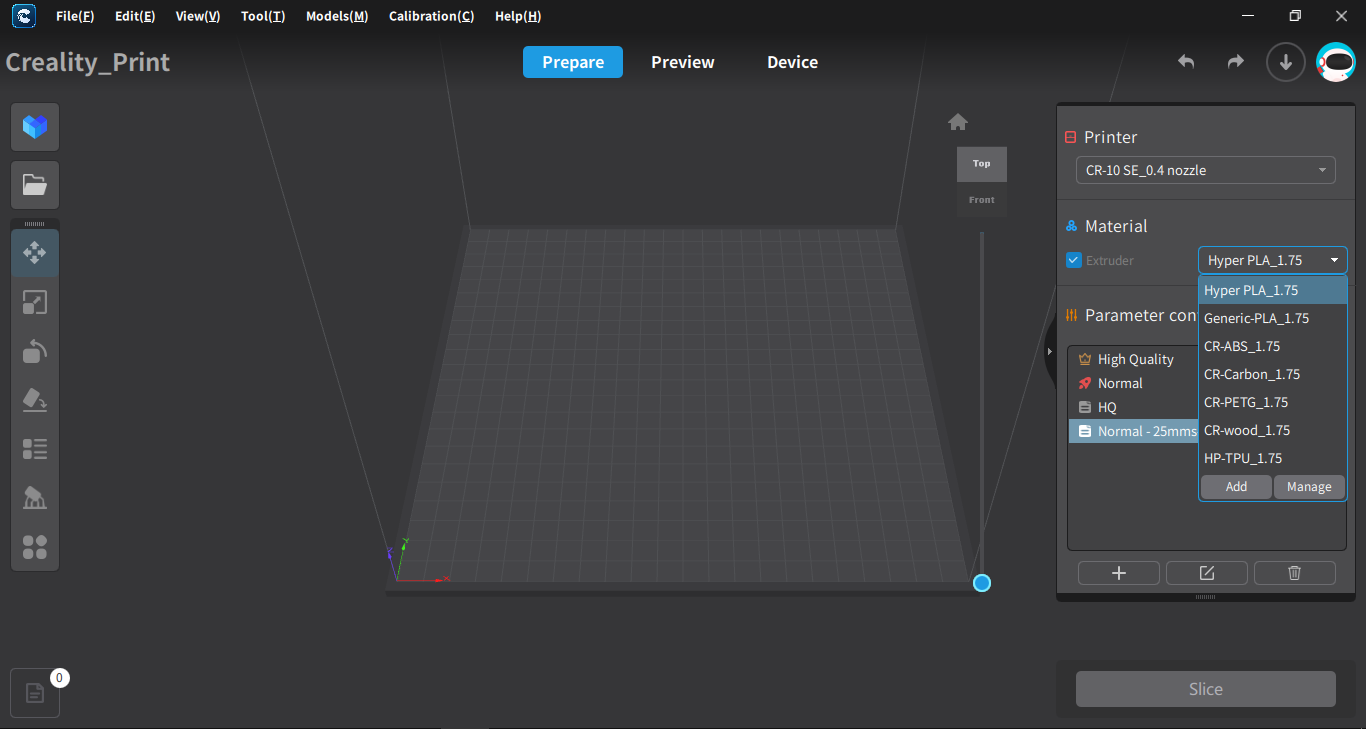Choose CR-Carbon_1.75 from the material list
Viewport: 1366px width, 729px height.
click(1273, 374)
